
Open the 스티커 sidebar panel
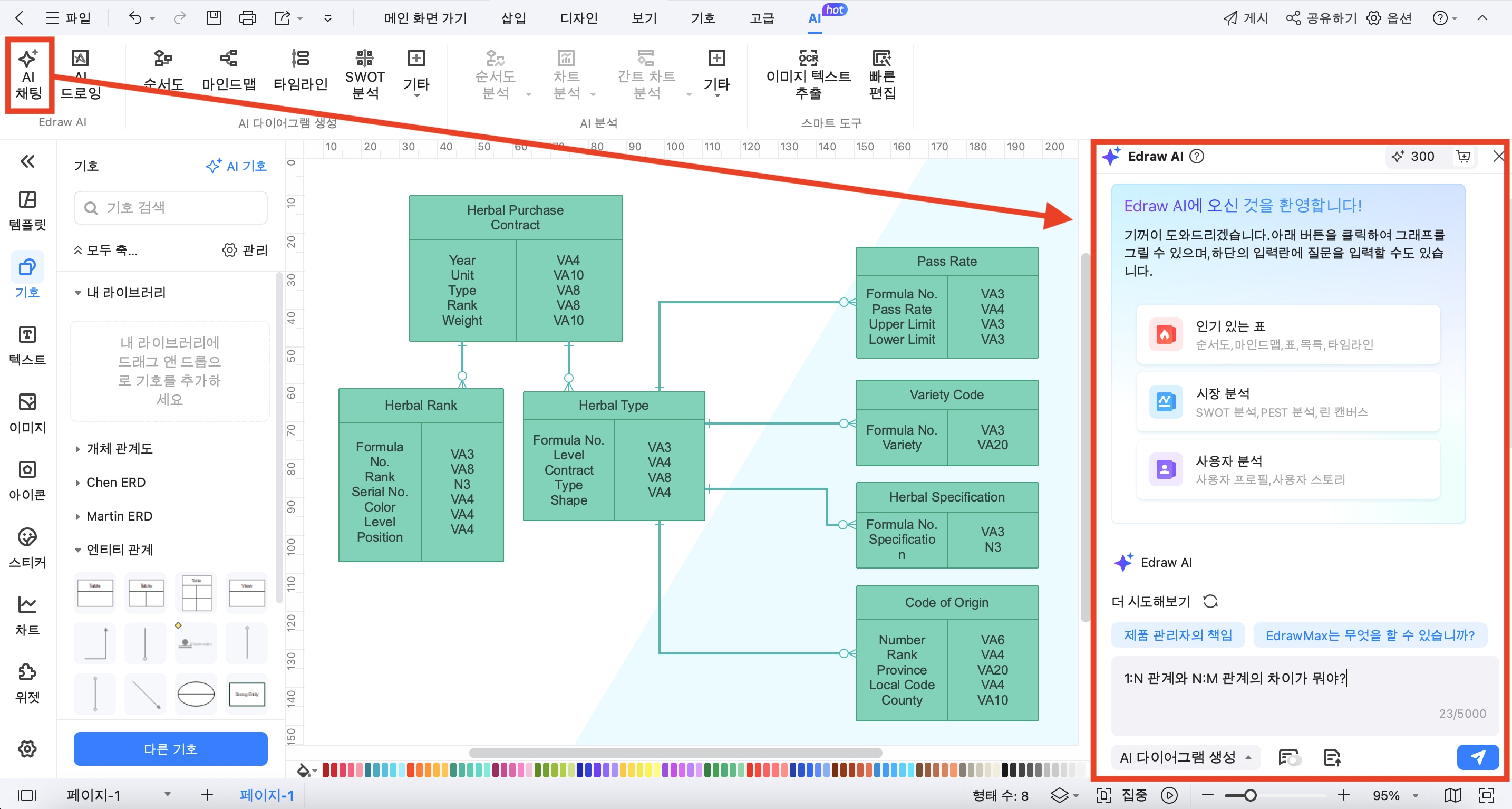click(x=27, y=547)
